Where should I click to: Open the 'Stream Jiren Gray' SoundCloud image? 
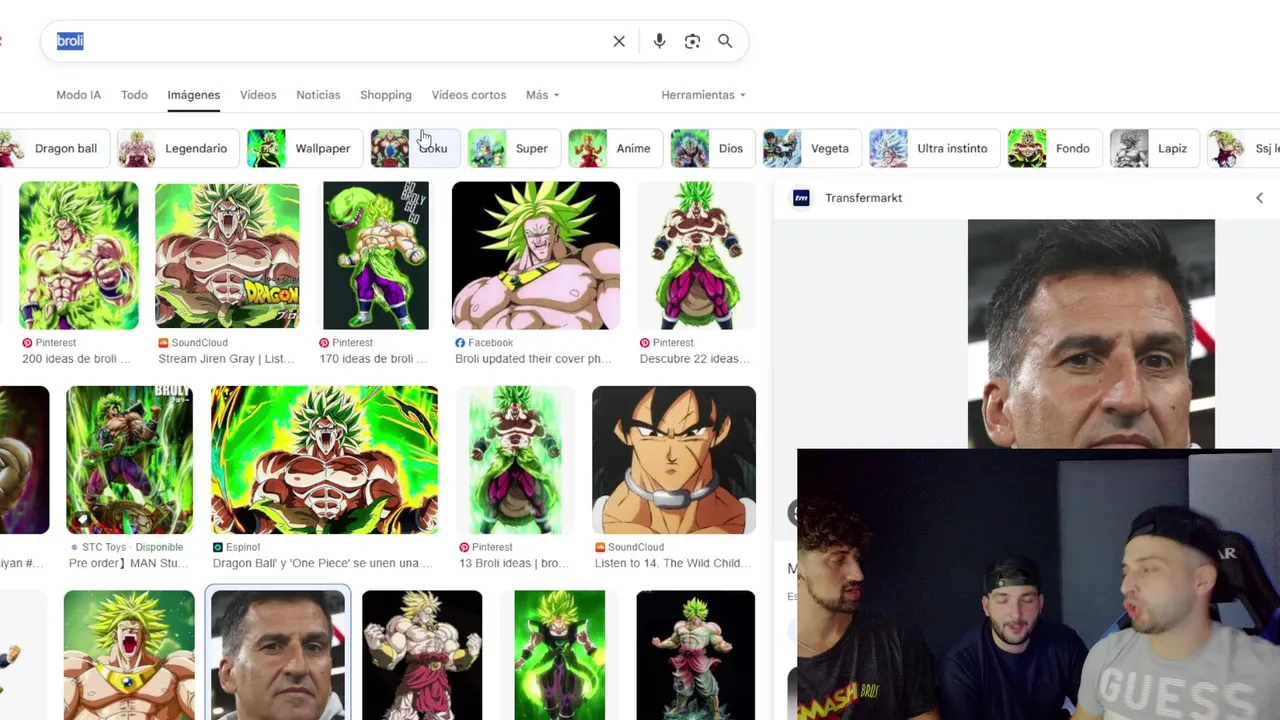tap(227, 255)
